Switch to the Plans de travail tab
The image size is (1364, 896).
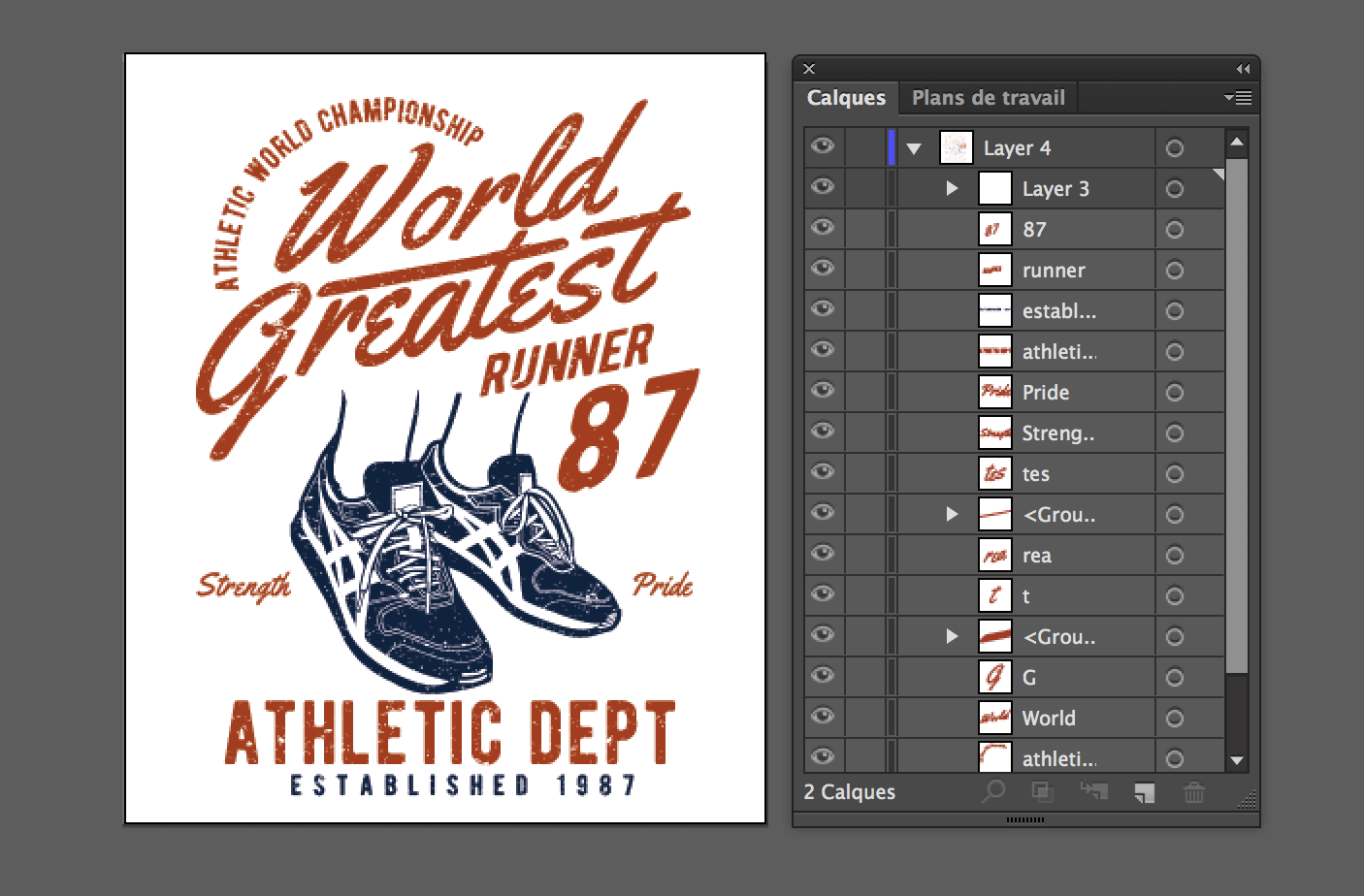(x=988, y=97)
